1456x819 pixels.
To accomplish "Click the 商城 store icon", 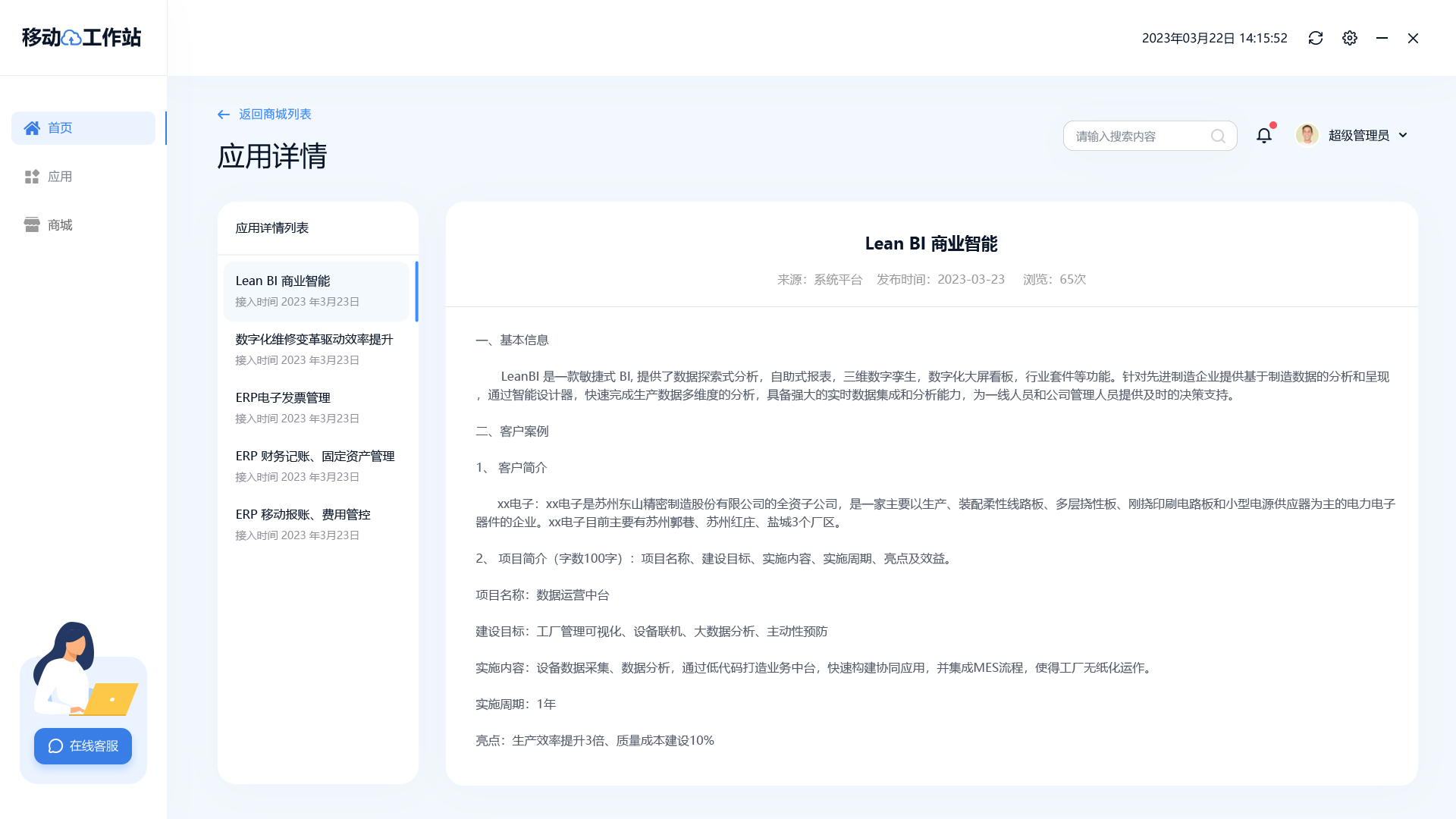I will [32, 225].
